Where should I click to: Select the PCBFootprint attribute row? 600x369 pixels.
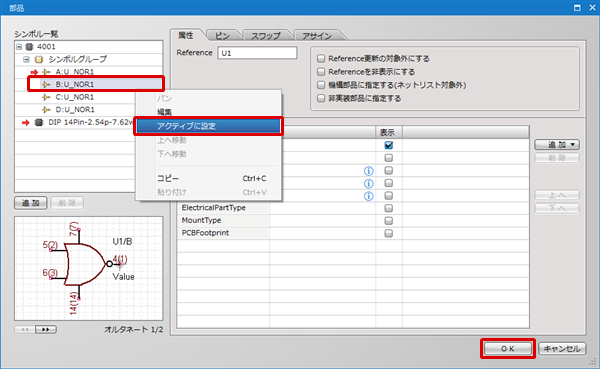click(x=223, y=233)
